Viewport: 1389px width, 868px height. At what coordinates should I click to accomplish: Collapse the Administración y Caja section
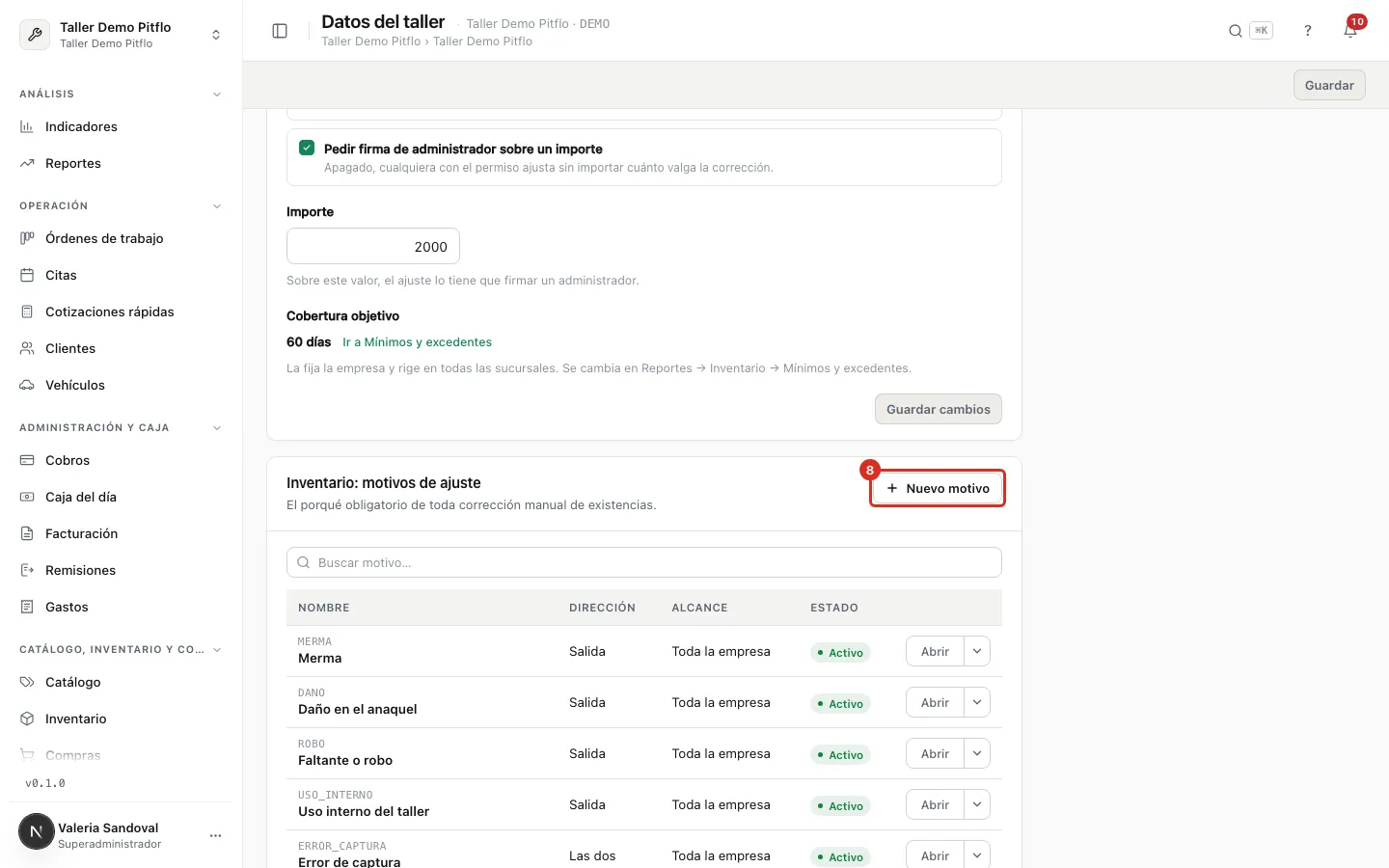tap(217, 428)
